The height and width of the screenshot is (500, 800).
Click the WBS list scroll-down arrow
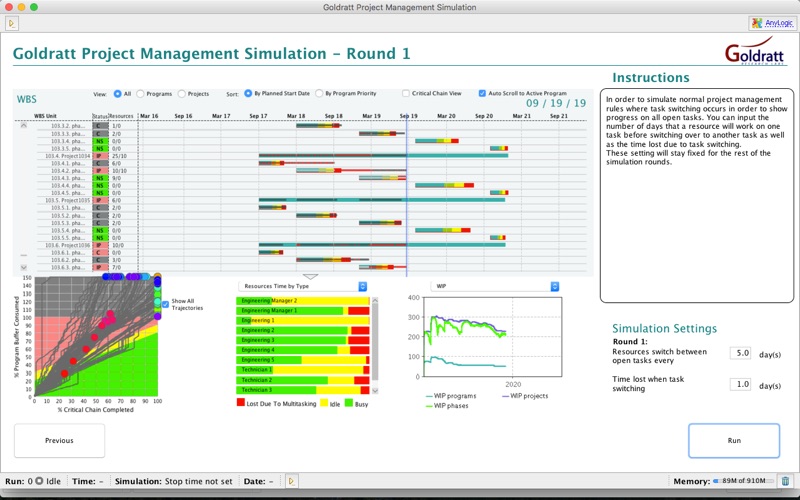point(23,267)
